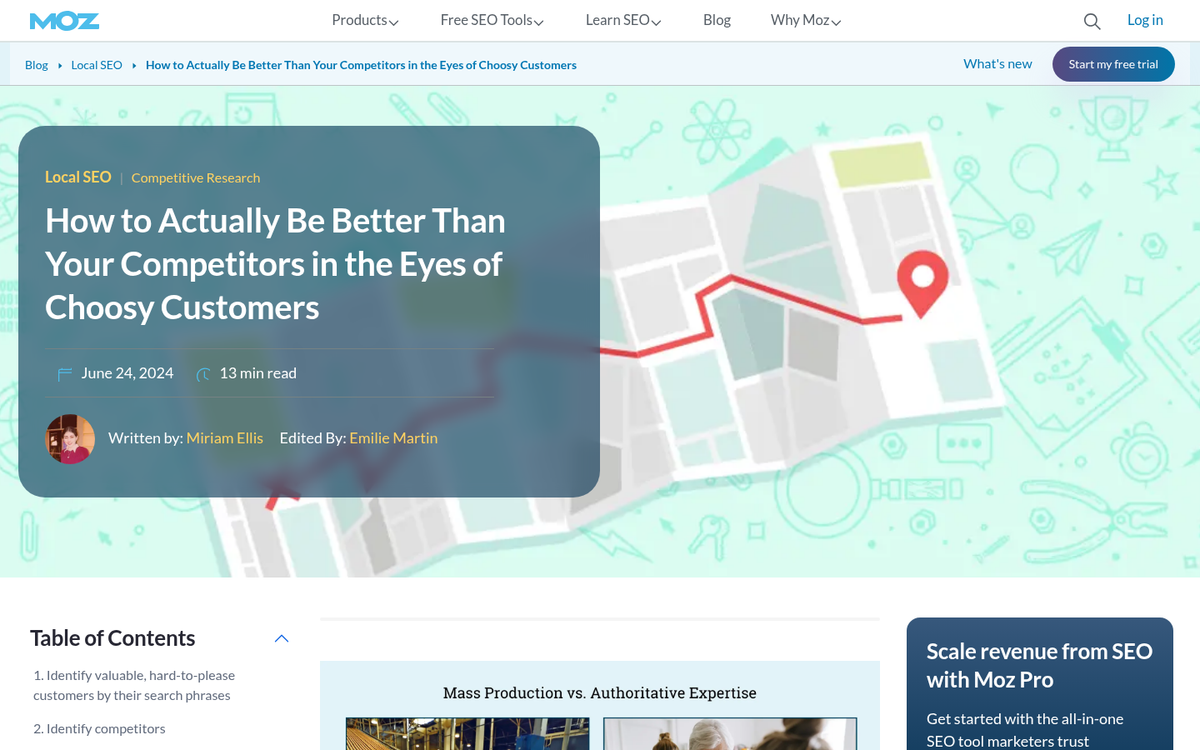The height and width of the screenshot is (750, 1200).
Task: Click author link Miriam Ellis
Action: click(224, 438)
